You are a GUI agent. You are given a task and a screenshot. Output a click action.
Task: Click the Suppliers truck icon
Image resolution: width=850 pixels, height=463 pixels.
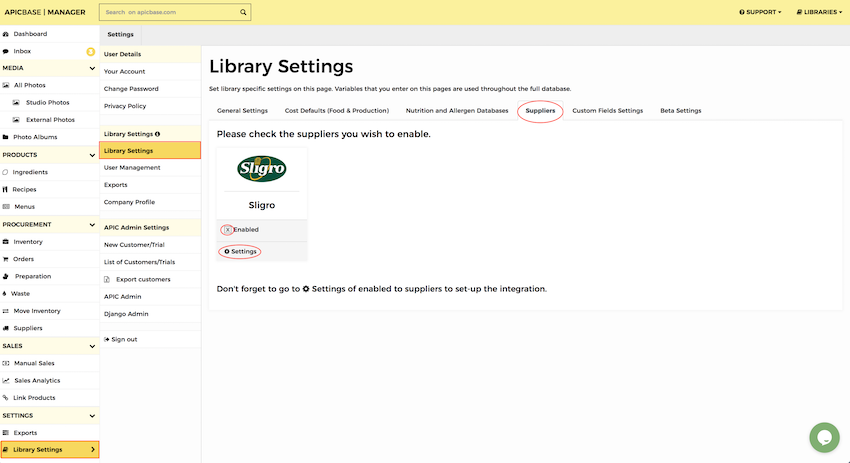coord(5,329)
